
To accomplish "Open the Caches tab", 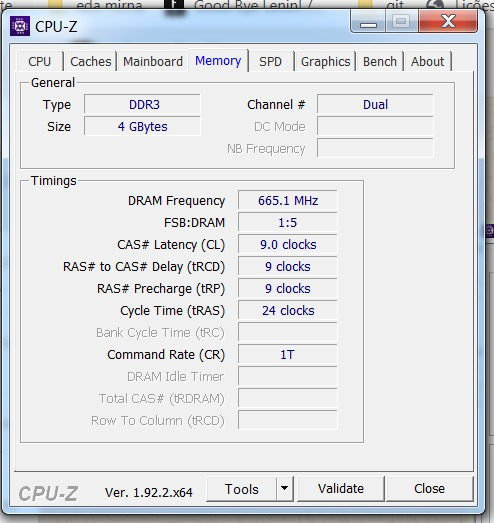I will pyautogui.click(x=90, y=61).
